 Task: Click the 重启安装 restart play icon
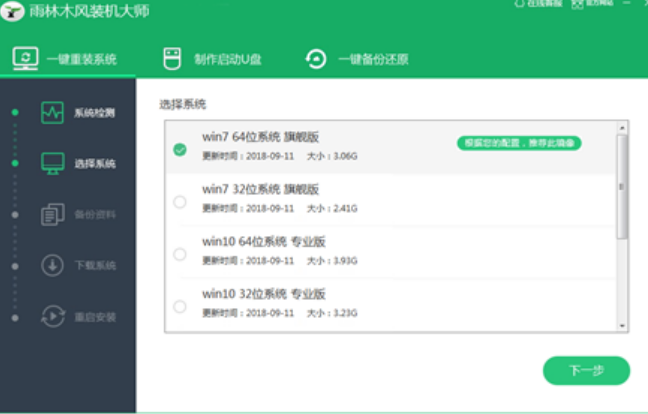52,316
